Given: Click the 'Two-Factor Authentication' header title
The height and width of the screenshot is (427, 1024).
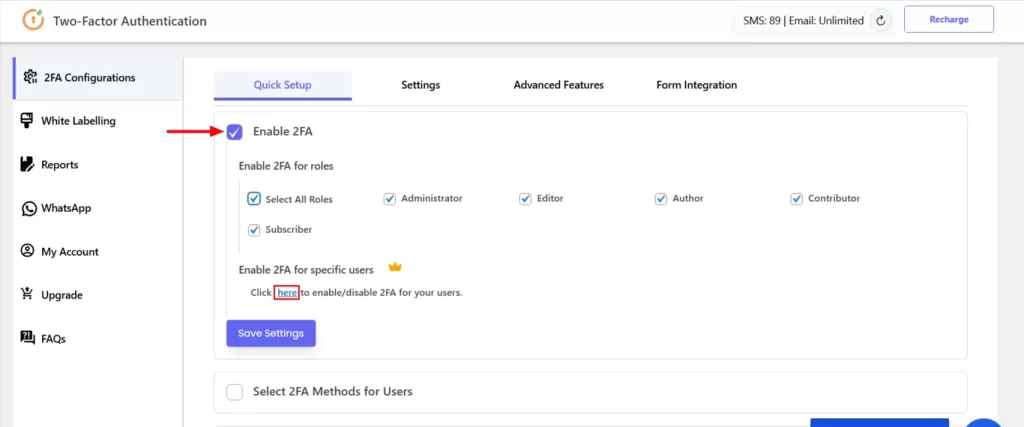Looking at the screenshot, I should tap(130, 21).
